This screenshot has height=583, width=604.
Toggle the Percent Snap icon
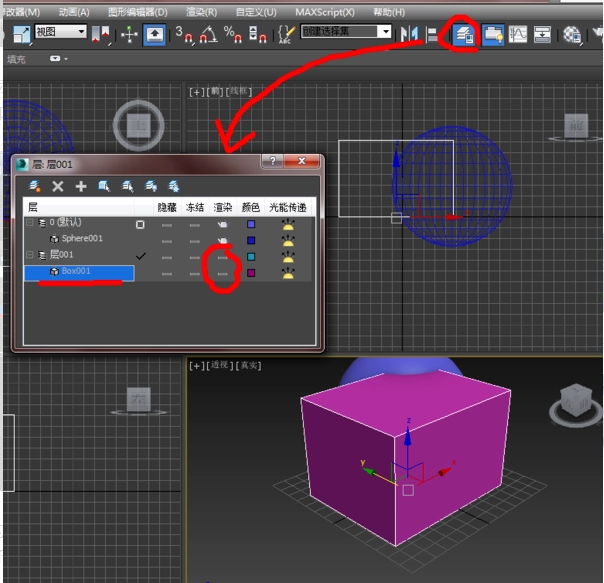click(233, 34)
